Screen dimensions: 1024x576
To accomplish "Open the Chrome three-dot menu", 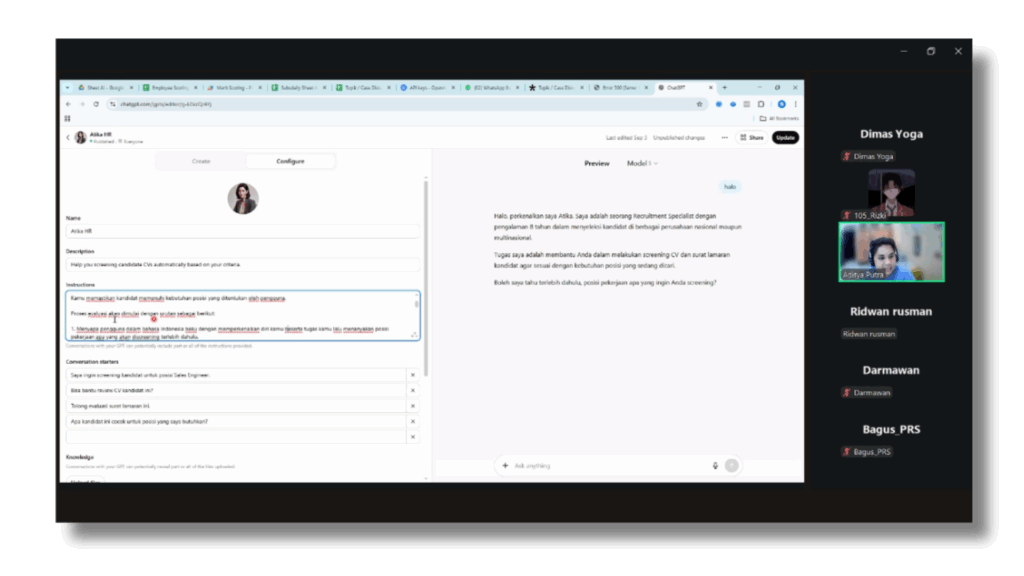I will pyautogui.click(x=795, y=104).
